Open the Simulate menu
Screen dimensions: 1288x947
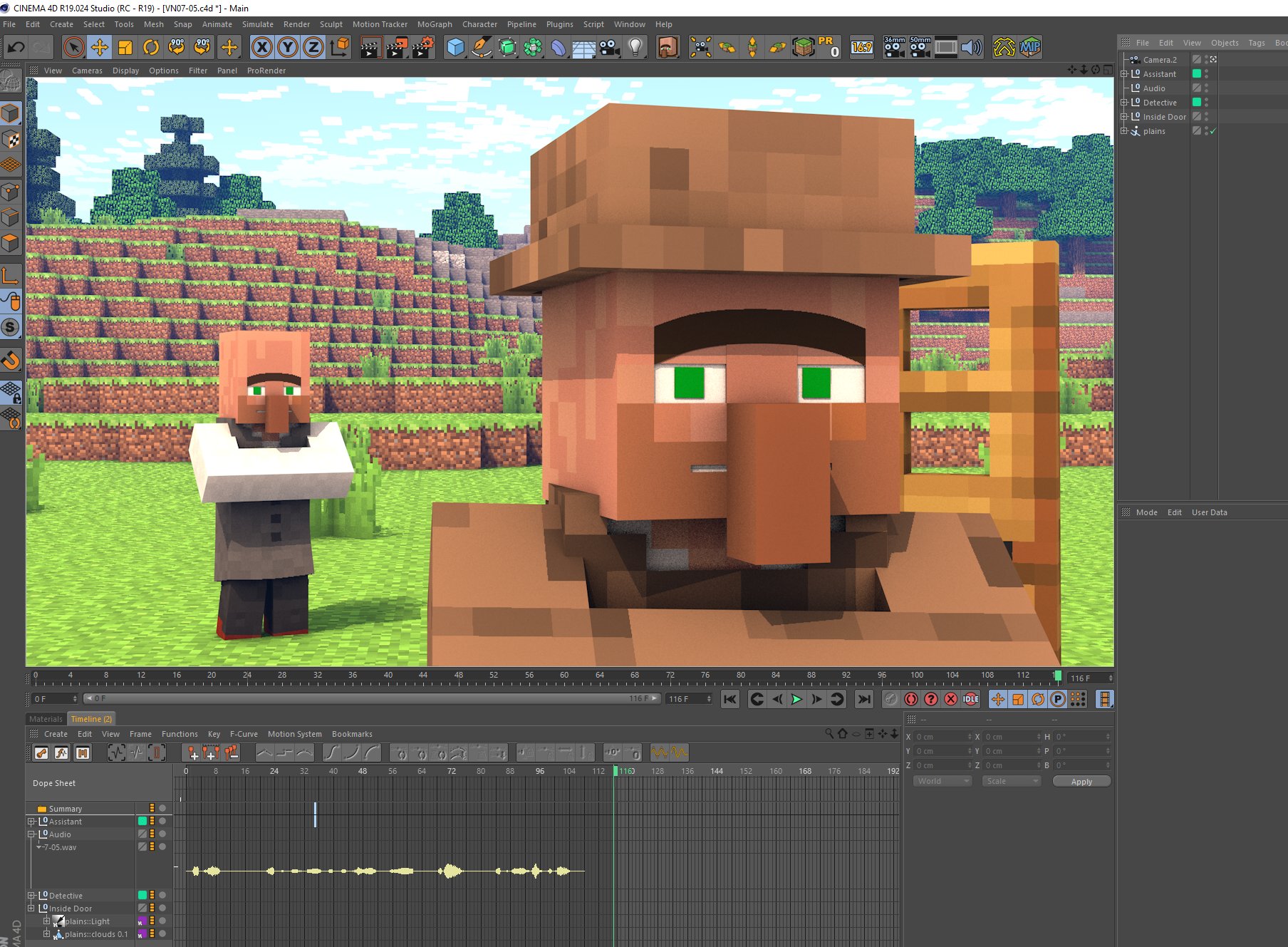pos(257,24)
